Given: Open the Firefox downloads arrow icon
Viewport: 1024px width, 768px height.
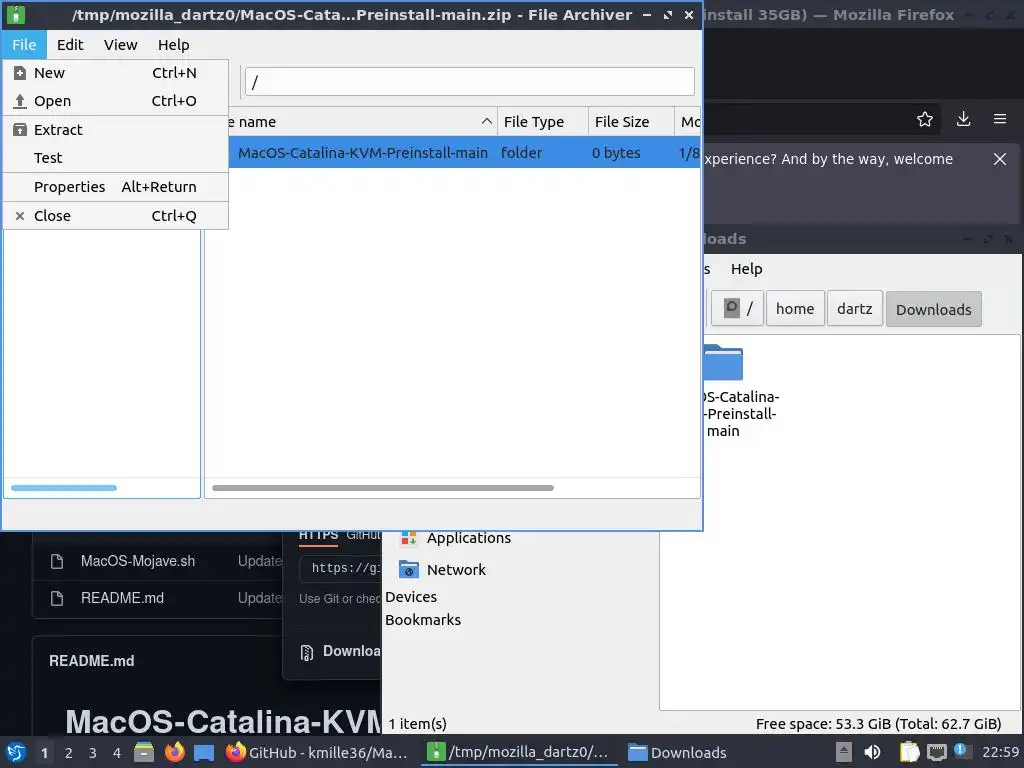Looking at the screenshot, I should [x=963, y=119].
